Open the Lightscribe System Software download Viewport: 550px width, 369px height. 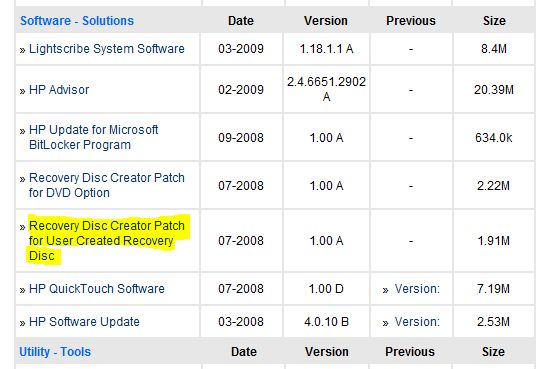tap(107, 49)
